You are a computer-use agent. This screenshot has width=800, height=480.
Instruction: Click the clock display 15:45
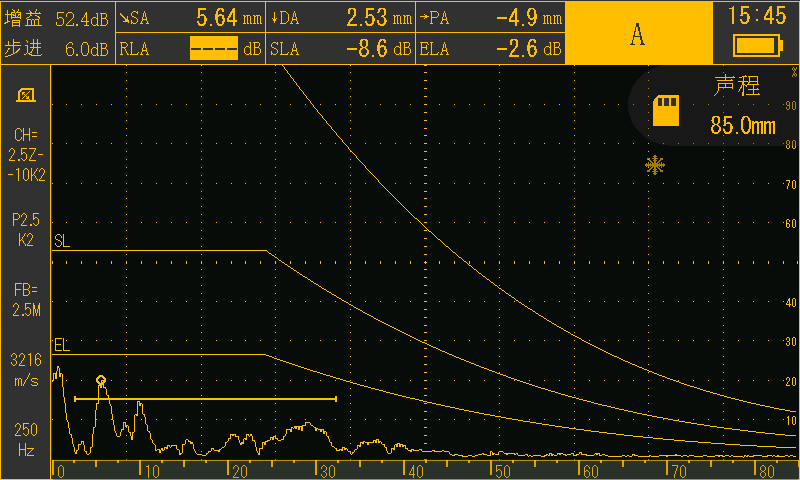click(757, 16)
